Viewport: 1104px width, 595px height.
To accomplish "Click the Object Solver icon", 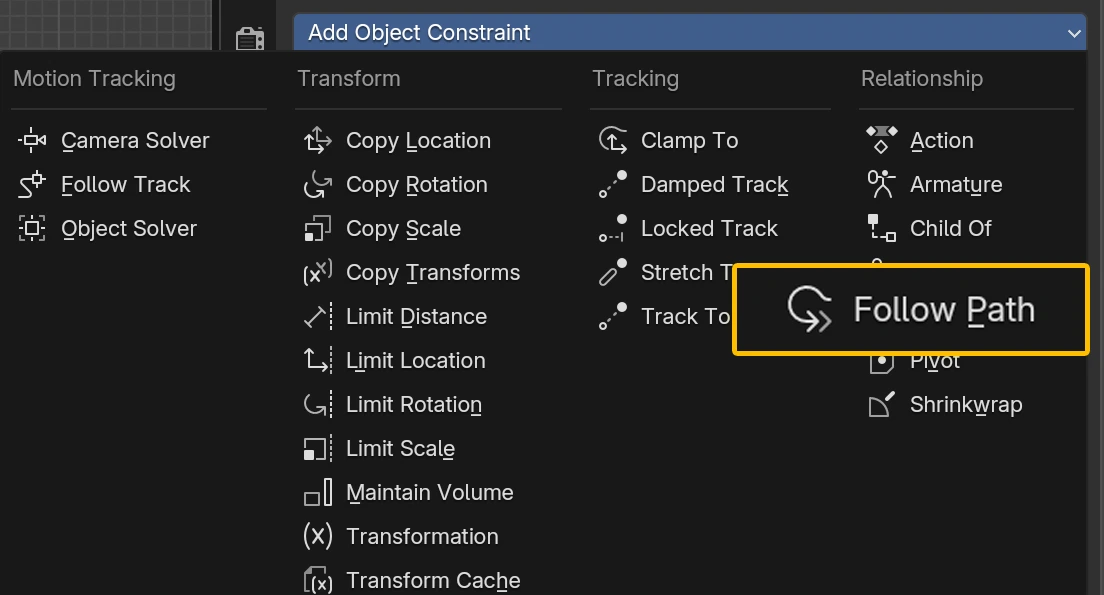I will point(32,229).
